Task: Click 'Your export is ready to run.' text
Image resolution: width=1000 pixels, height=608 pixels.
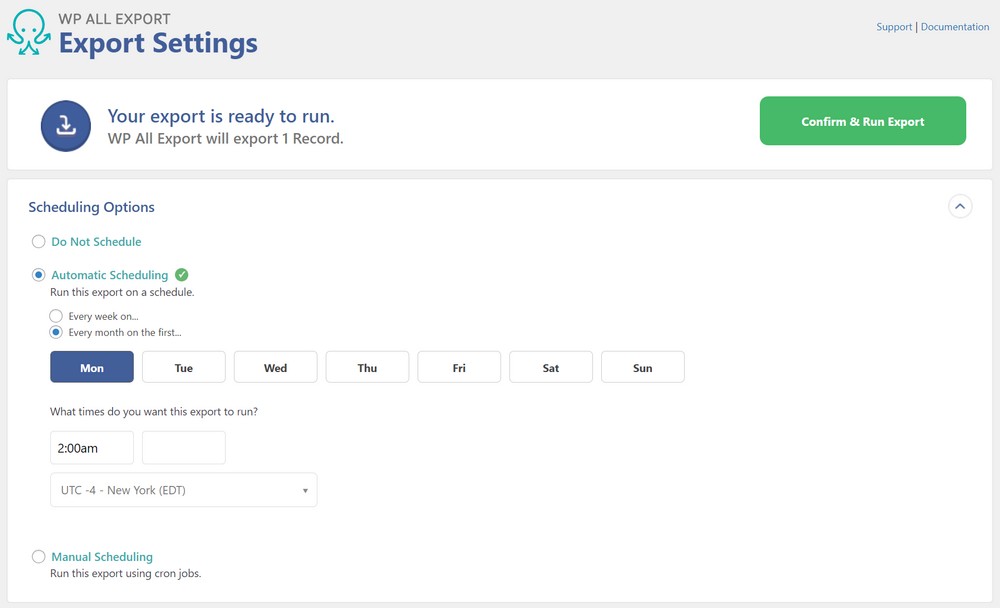Action: click(221, 116)
